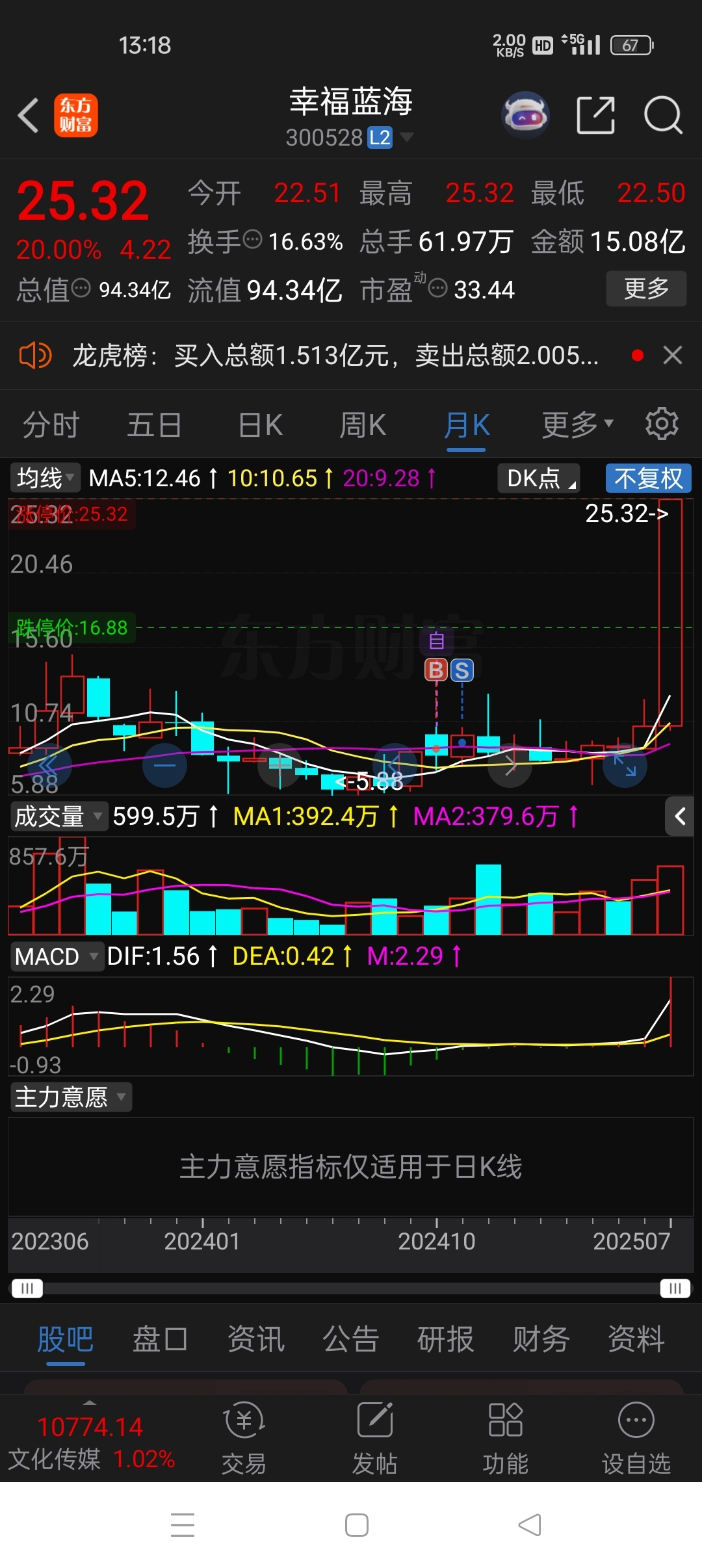The image size is (702, 1568).
Task: Dismiss the 龙虎榜 notification banner
Action: [x=673, y=355]
